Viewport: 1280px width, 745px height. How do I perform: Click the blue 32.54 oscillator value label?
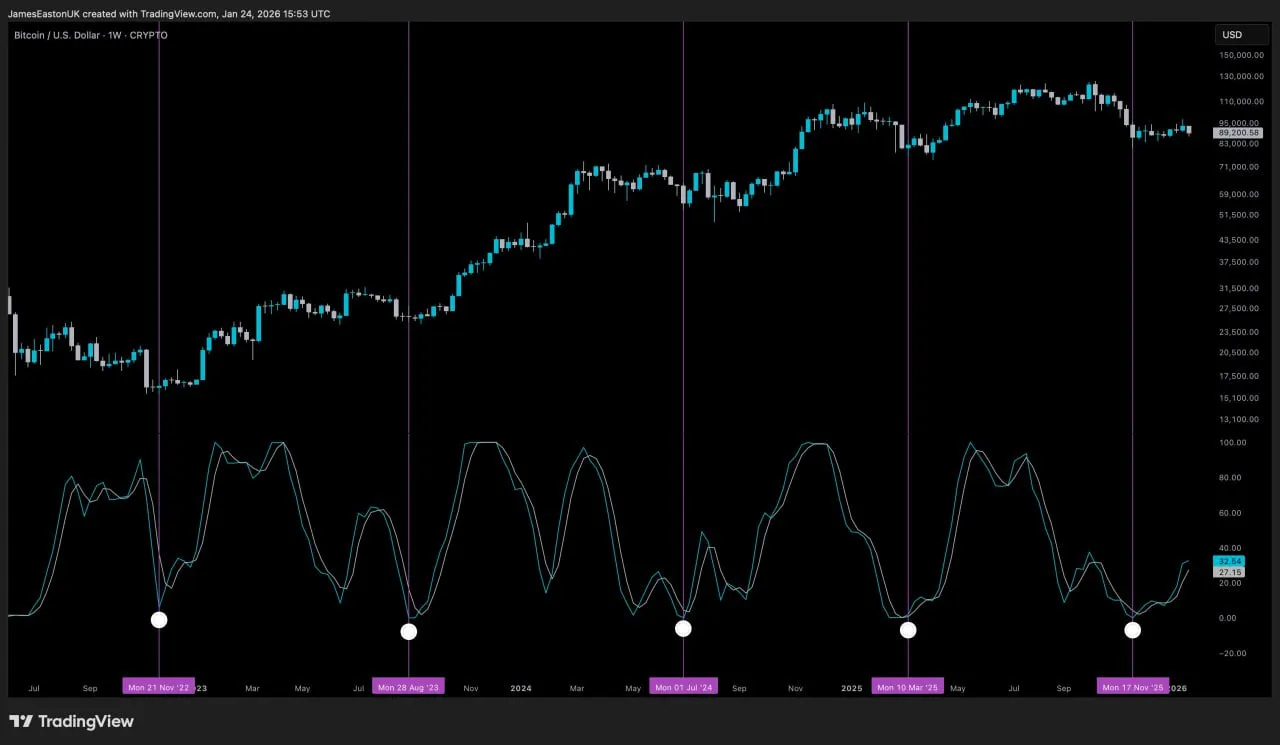[x=1230, y=561]
